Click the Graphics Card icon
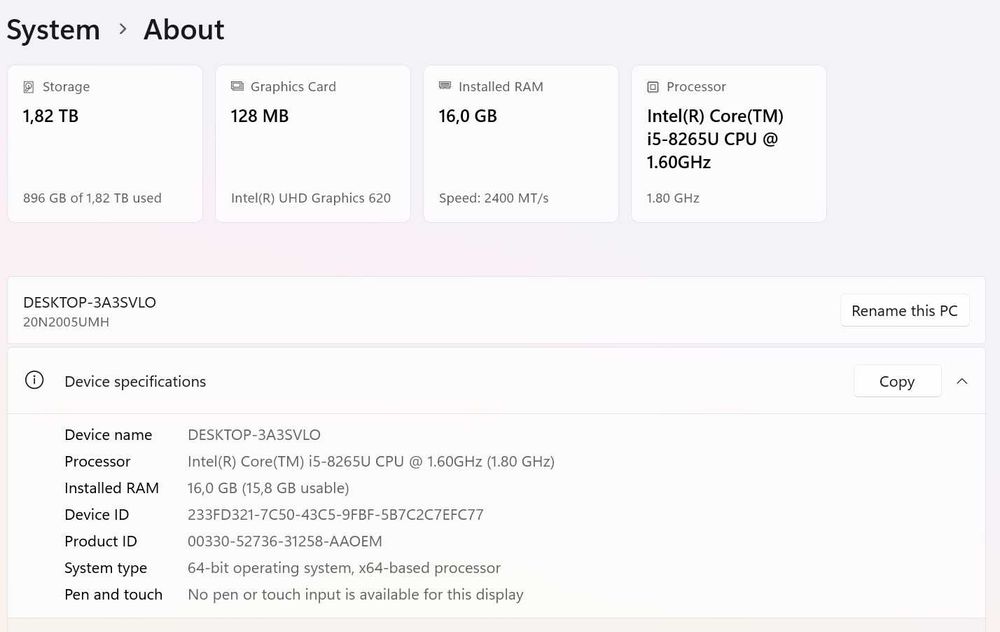Viewport: 1000px width, 632px height. 237,87
